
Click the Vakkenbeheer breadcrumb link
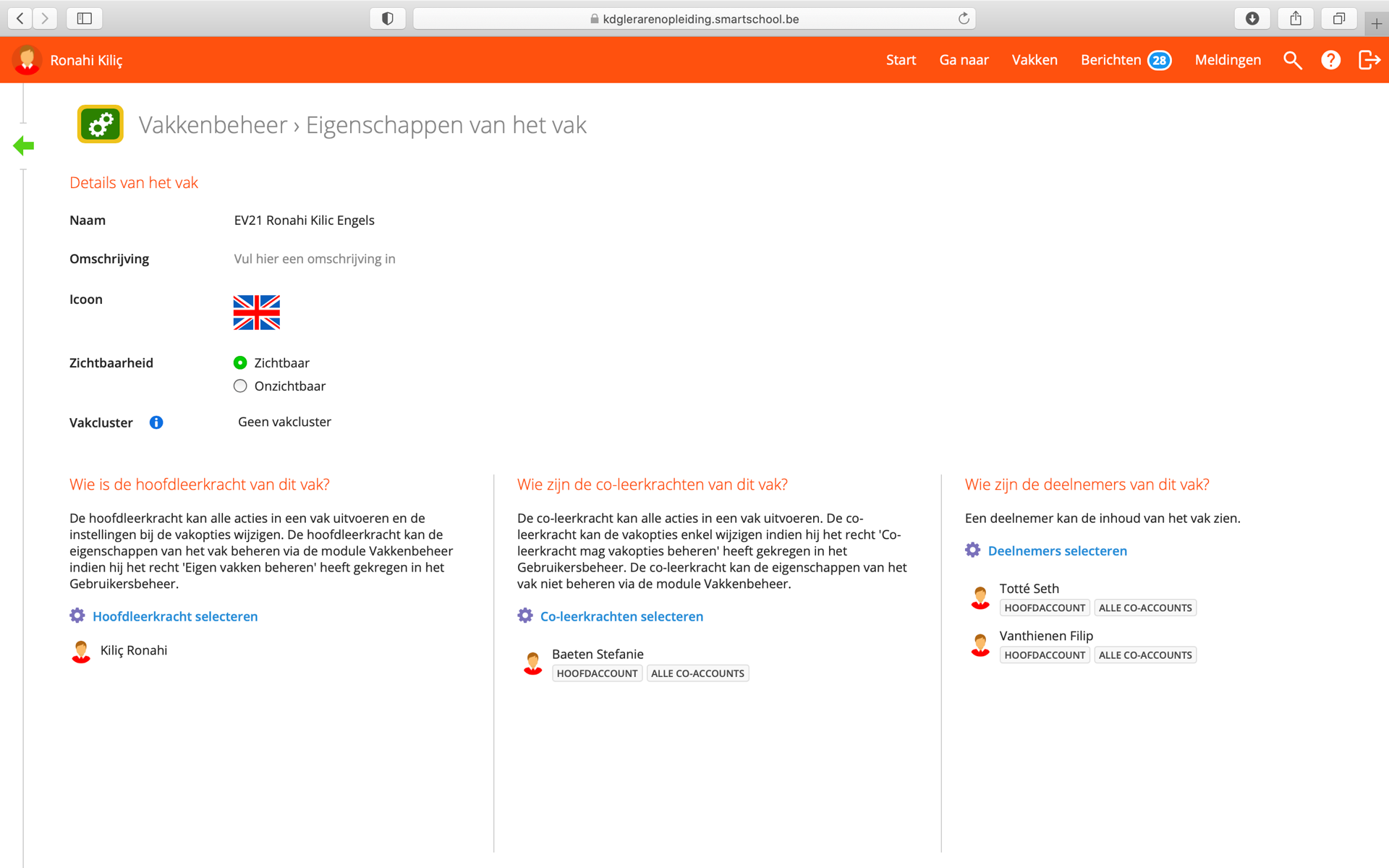coord(213,124)
